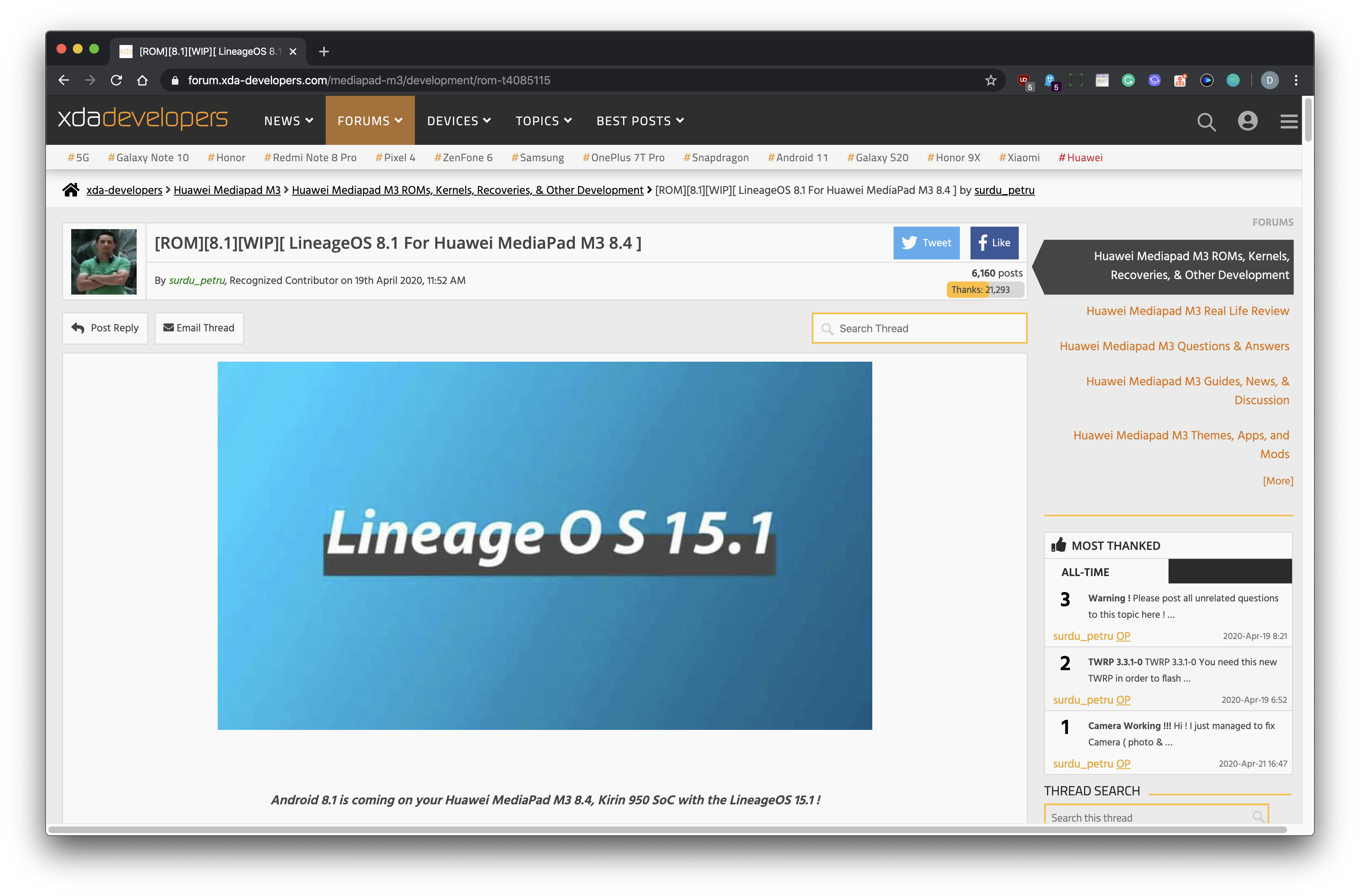Reload the page
Viewport: 1360px width, 896px height.
coord(117,81)
